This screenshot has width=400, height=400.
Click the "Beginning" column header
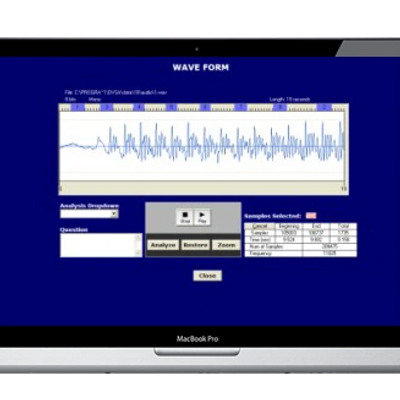pyautogui.click(x=289, y=226)
